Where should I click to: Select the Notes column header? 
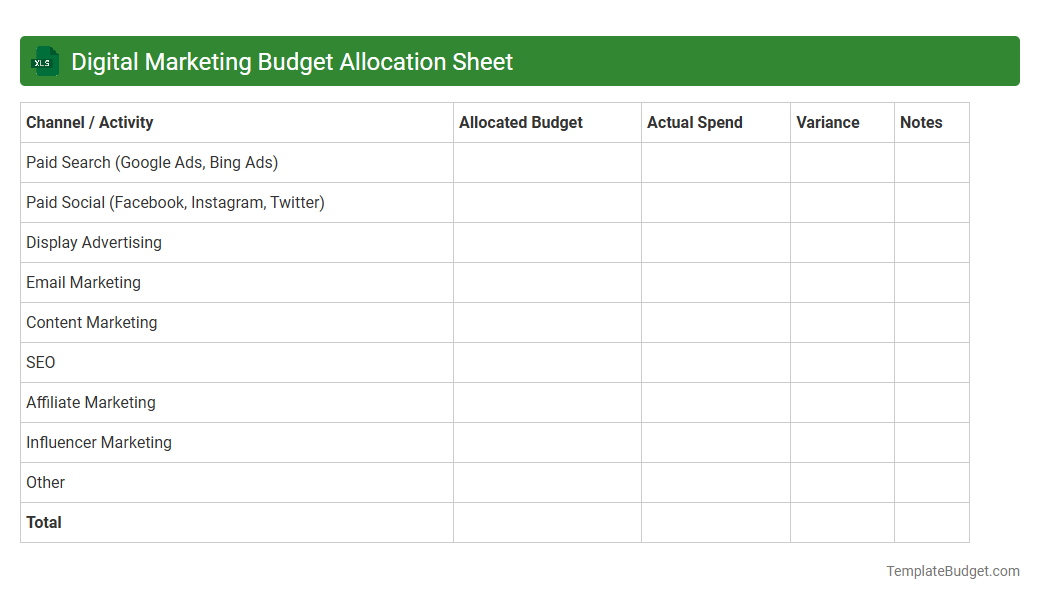tap(920, 122)
